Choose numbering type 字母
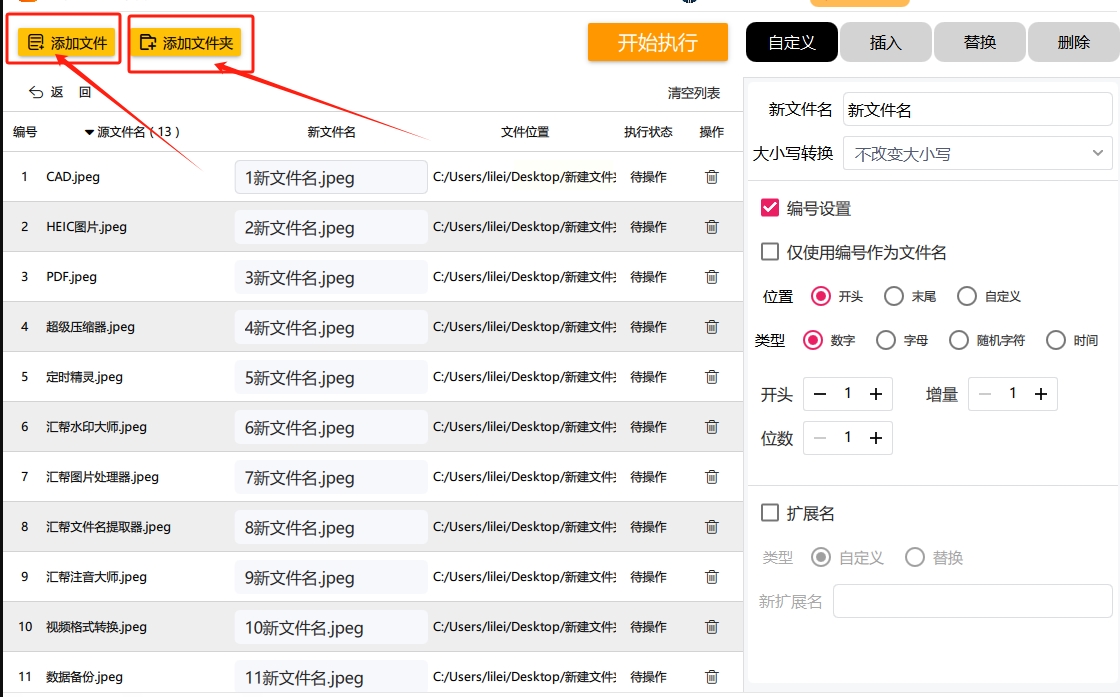The width and height of the screenshot is (1120, 697). pos(886,340)
